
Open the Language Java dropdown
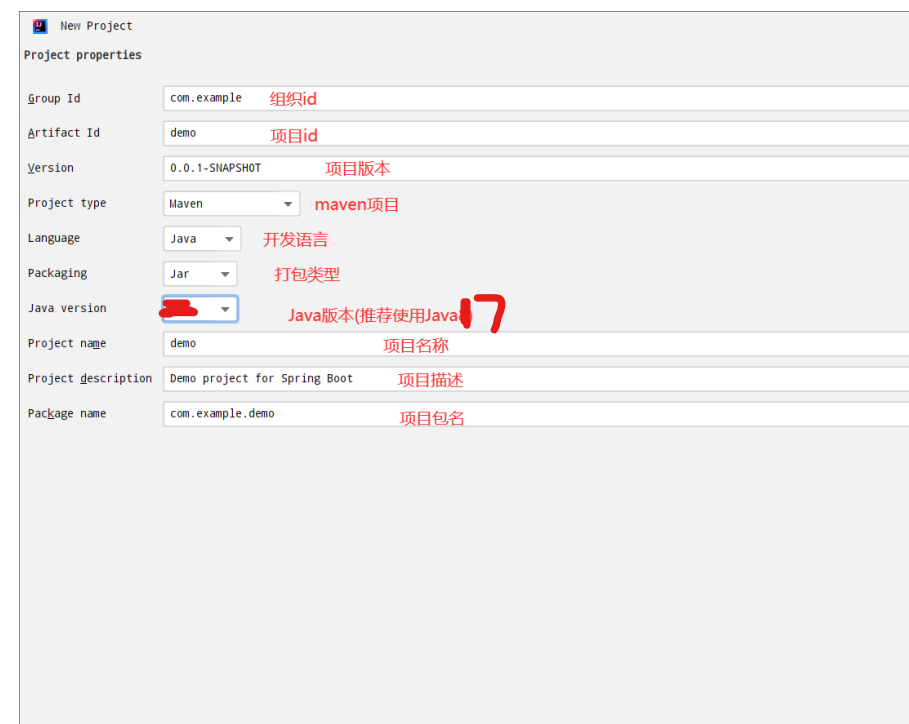202,239
